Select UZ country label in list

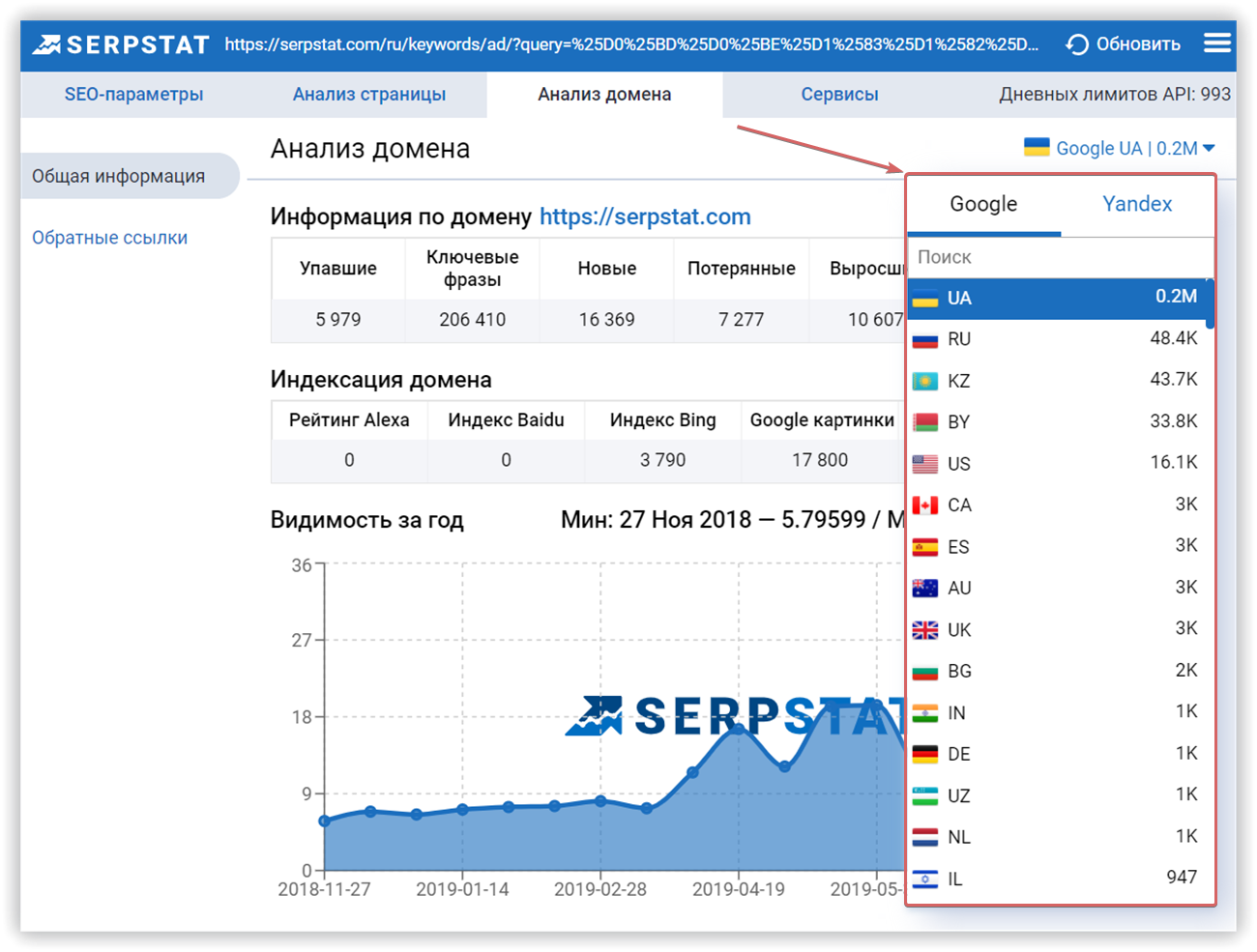959,795
